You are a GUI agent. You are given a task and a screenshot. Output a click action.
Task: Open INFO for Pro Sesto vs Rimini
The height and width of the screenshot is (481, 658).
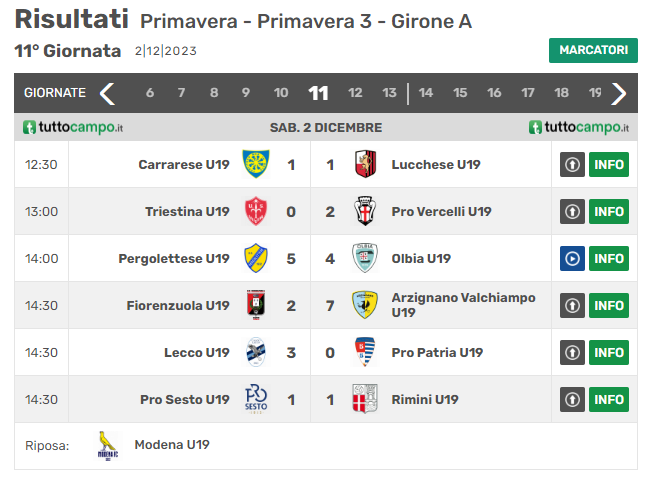[x=608, y=400]
